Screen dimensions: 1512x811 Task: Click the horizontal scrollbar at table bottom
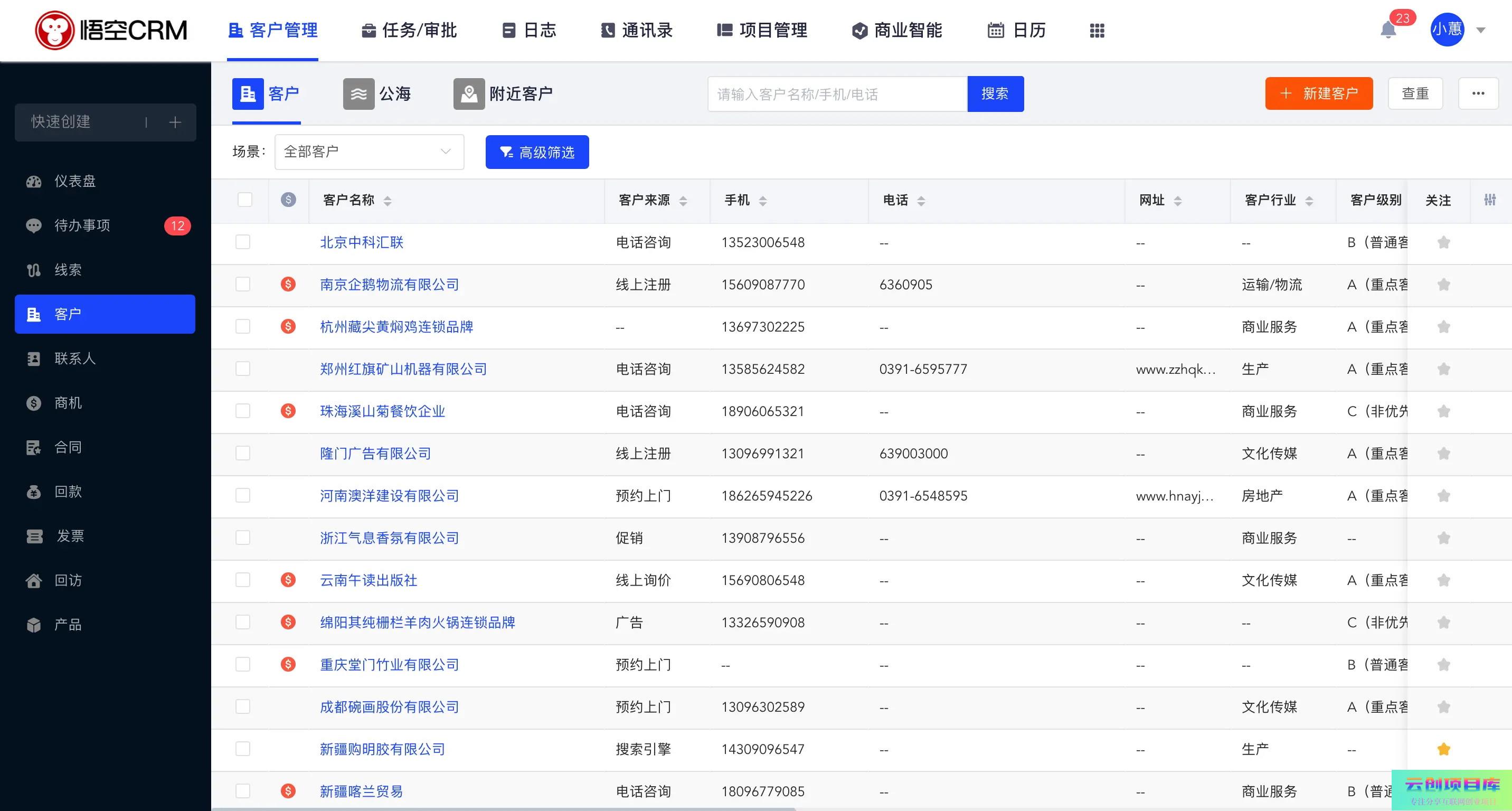503,809
